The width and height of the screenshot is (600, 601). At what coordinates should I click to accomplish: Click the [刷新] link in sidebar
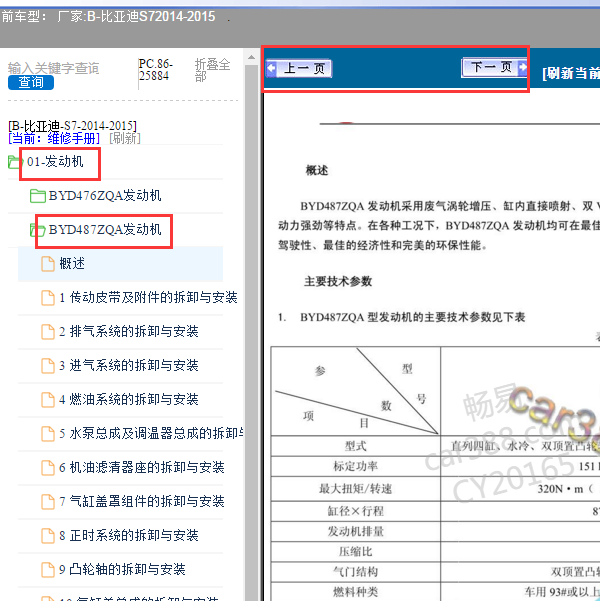click(x=125, y=138)
